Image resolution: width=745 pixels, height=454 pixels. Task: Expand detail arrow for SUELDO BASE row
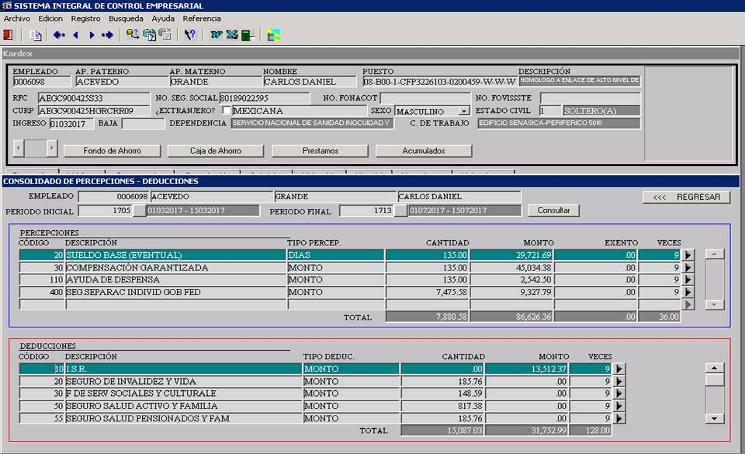(x=688, y=255)
